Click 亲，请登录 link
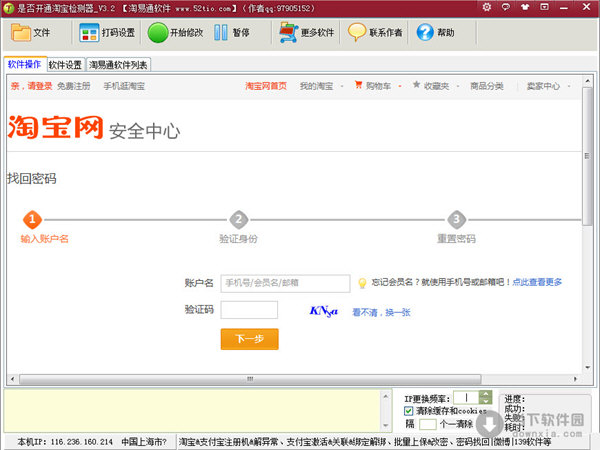Viewport: 600px width, 450px height. click(x=31, y=86)
